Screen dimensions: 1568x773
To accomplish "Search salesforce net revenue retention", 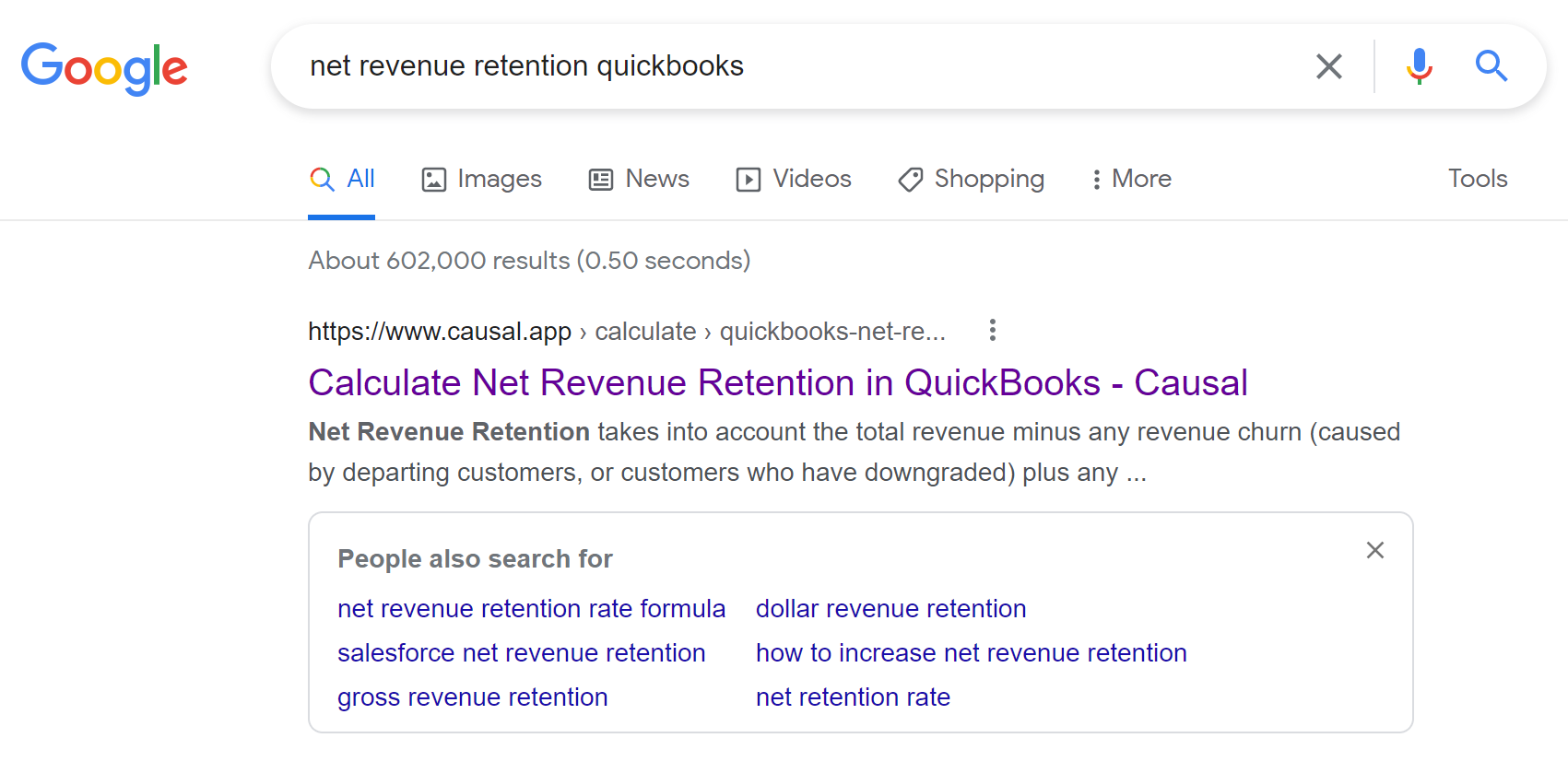I will click(522, 653).
